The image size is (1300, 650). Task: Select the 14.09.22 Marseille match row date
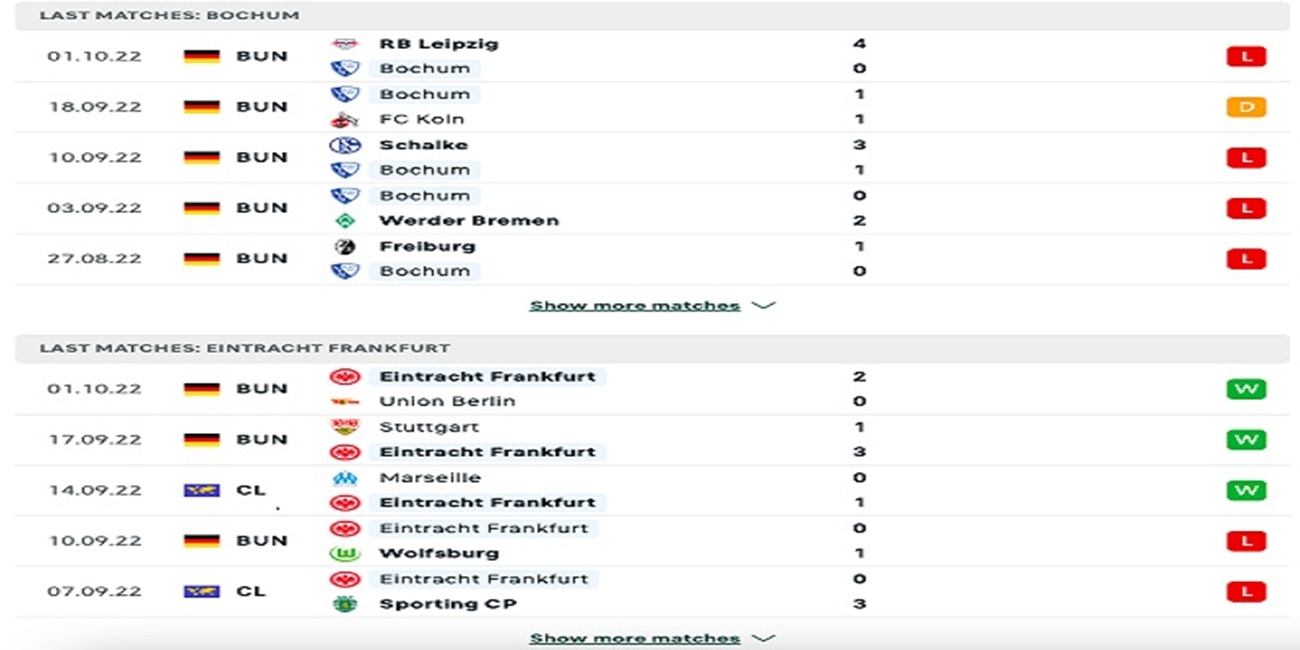point(96,491)
